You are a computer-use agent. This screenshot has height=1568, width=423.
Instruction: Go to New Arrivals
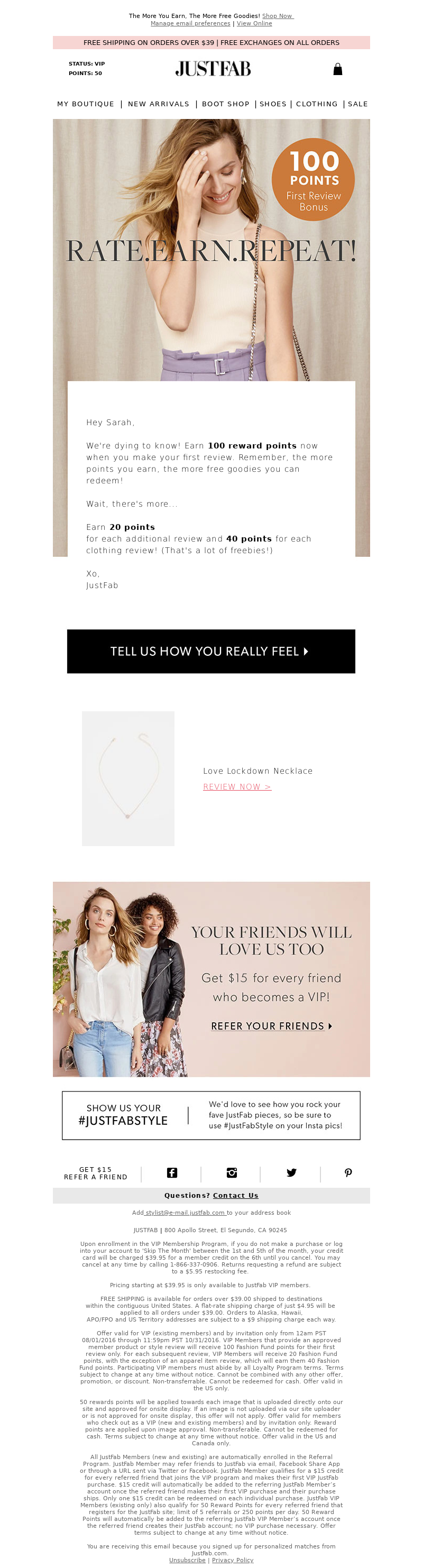click(159, 104)
